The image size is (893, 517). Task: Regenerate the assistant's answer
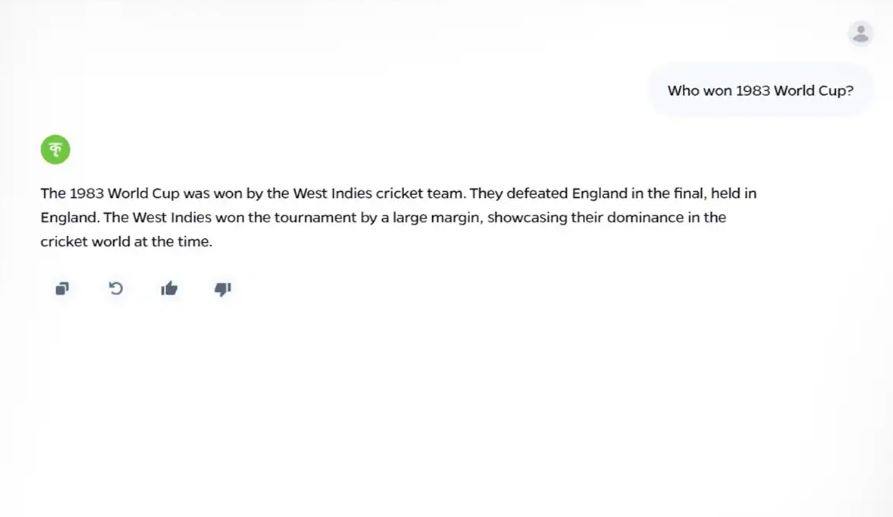(116, 289)
